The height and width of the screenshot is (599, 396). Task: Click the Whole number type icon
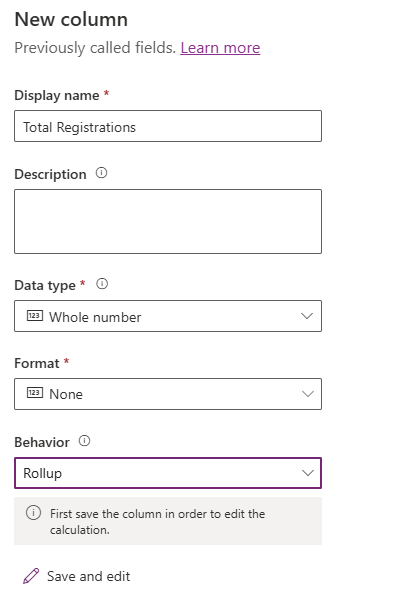34,316
